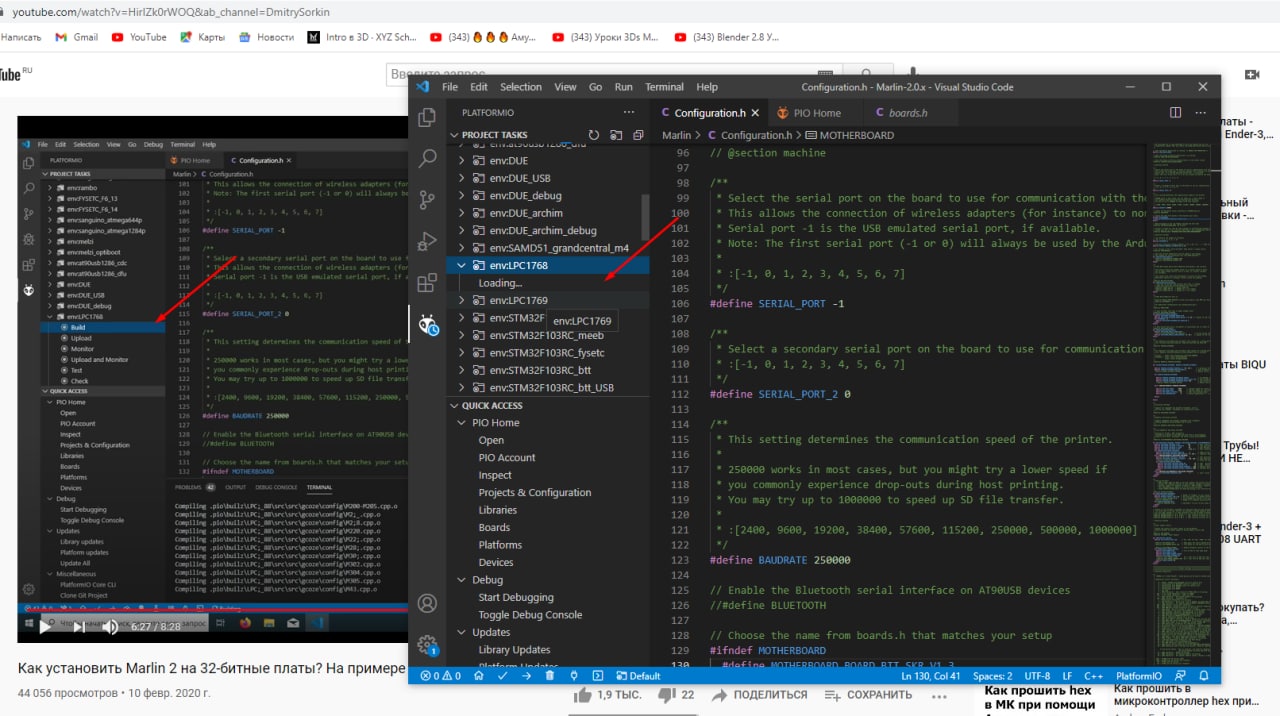Play the YouTube video

click(44, 627)
